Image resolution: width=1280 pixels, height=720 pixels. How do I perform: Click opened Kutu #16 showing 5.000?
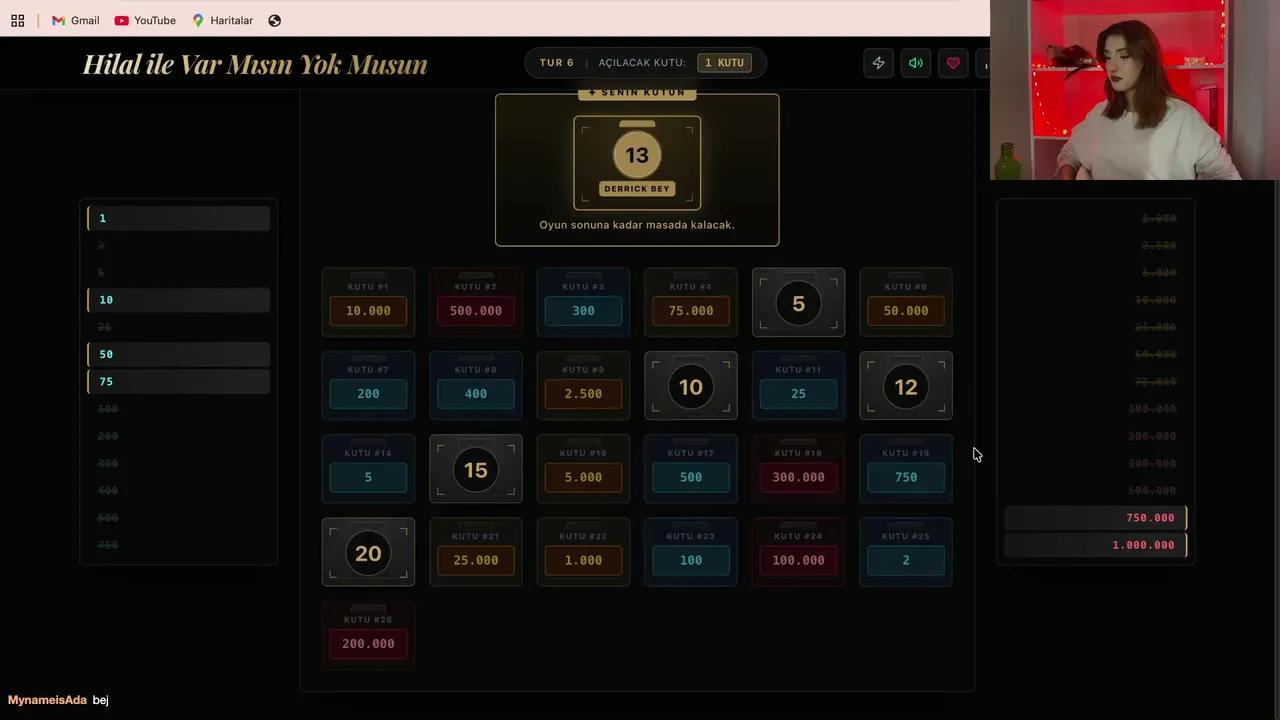(583, 469)
